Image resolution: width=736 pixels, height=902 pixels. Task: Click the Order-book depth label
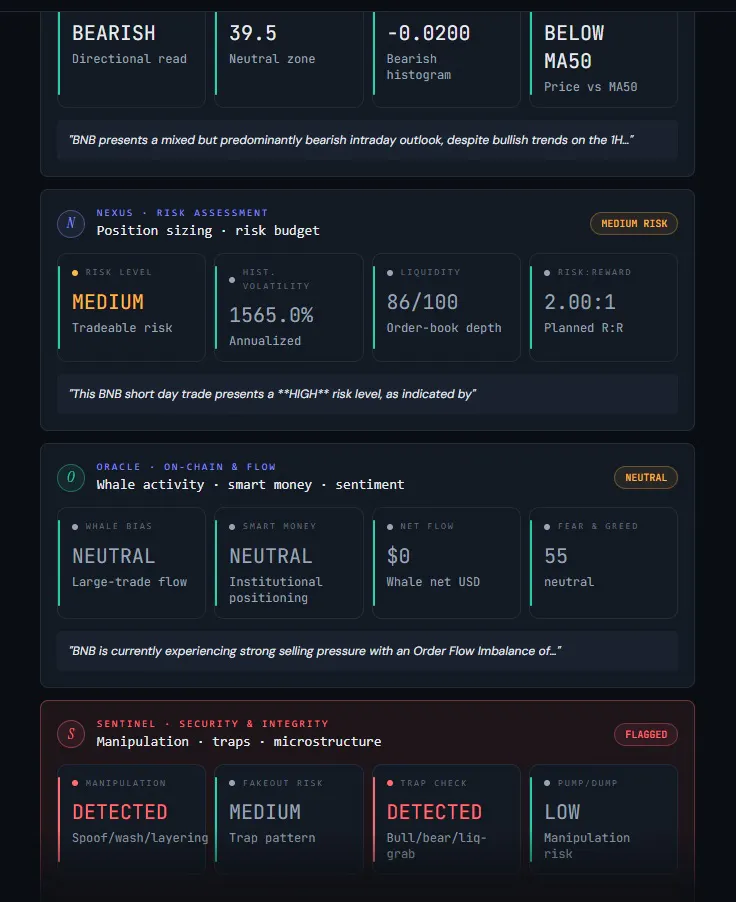pos(444,328)
